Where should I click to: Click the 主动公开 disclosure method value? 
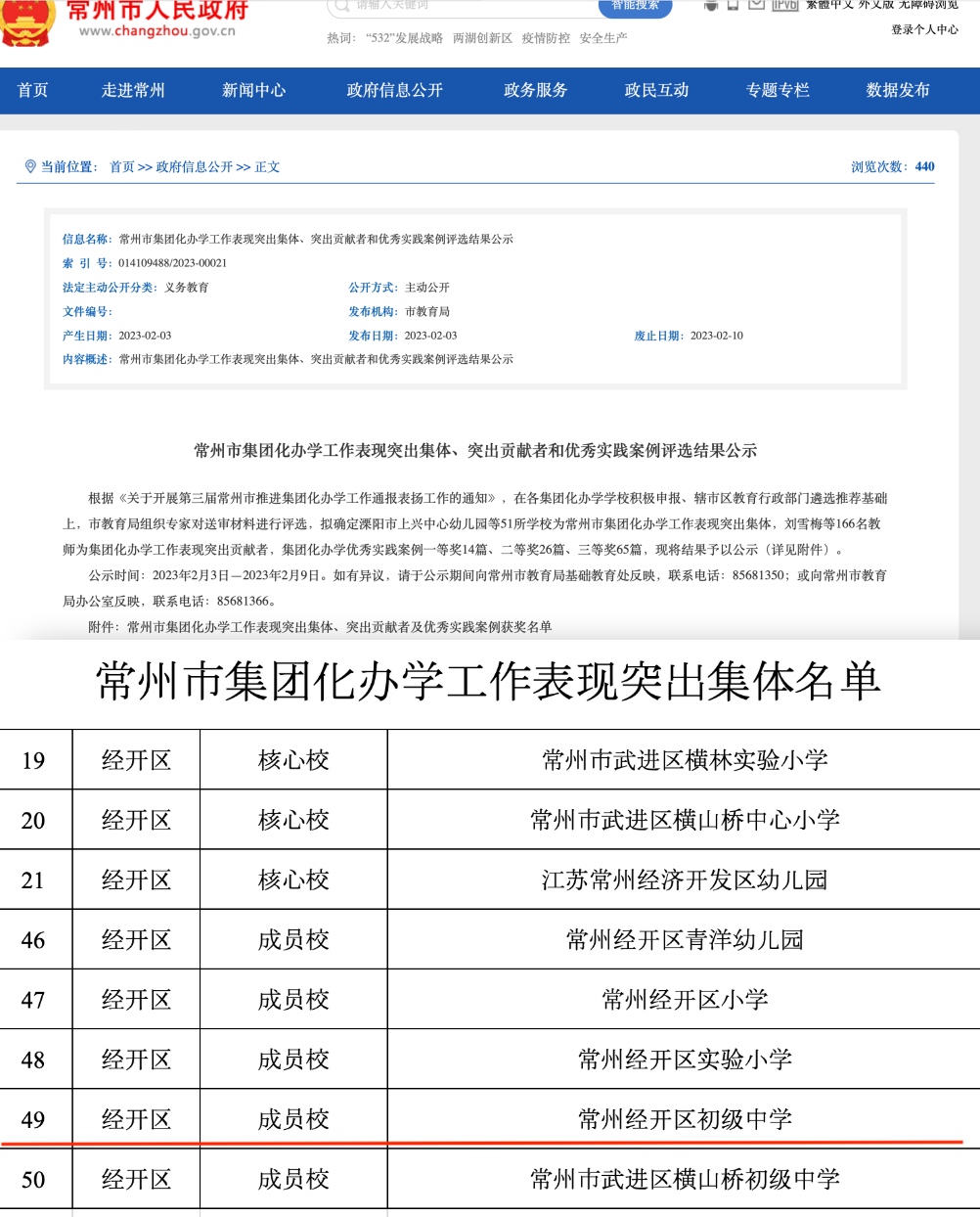tap(427, 288)
